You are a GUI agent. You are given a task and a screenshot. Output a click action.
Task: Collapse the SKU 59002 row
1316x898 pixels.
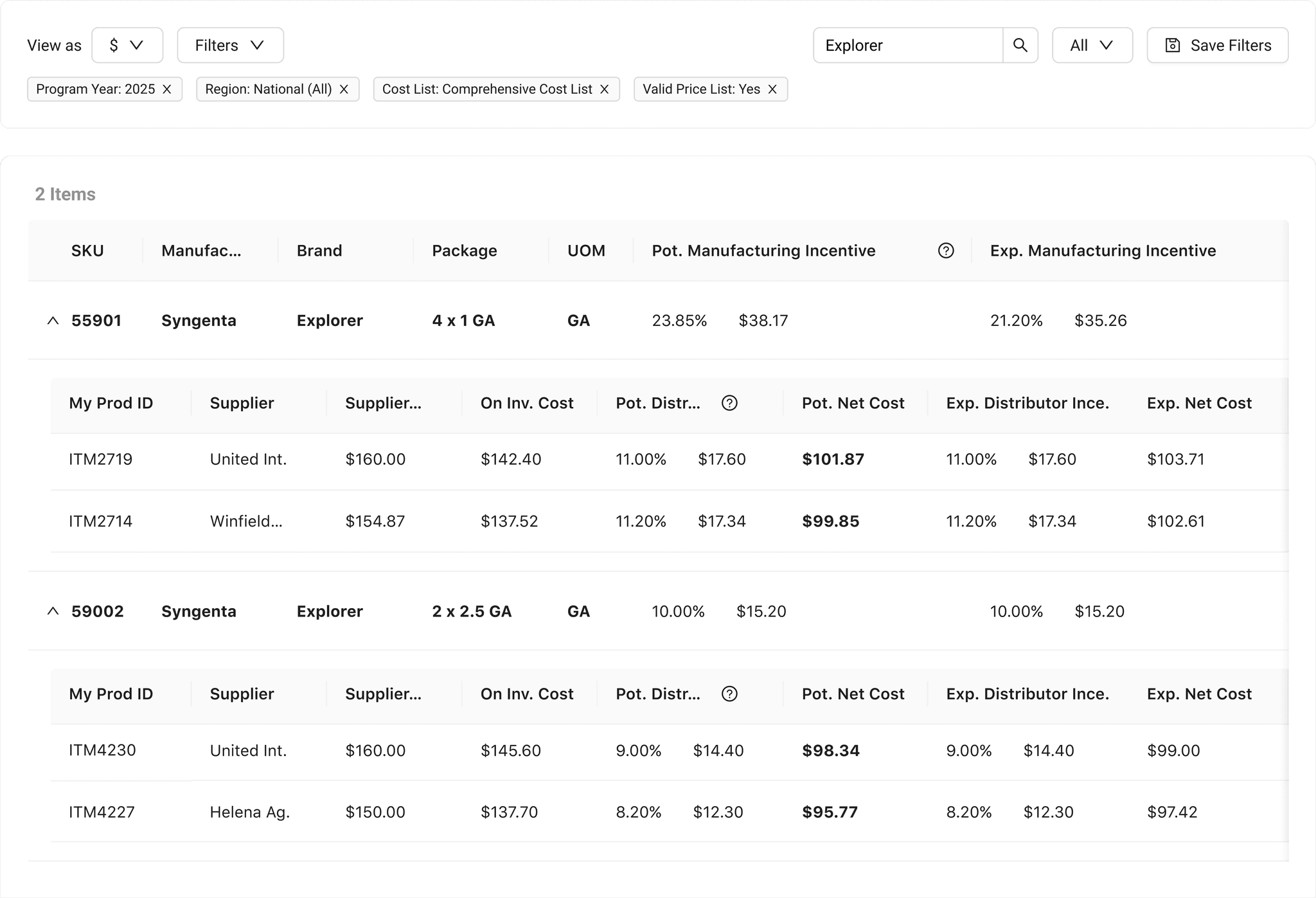pos(53,611)
